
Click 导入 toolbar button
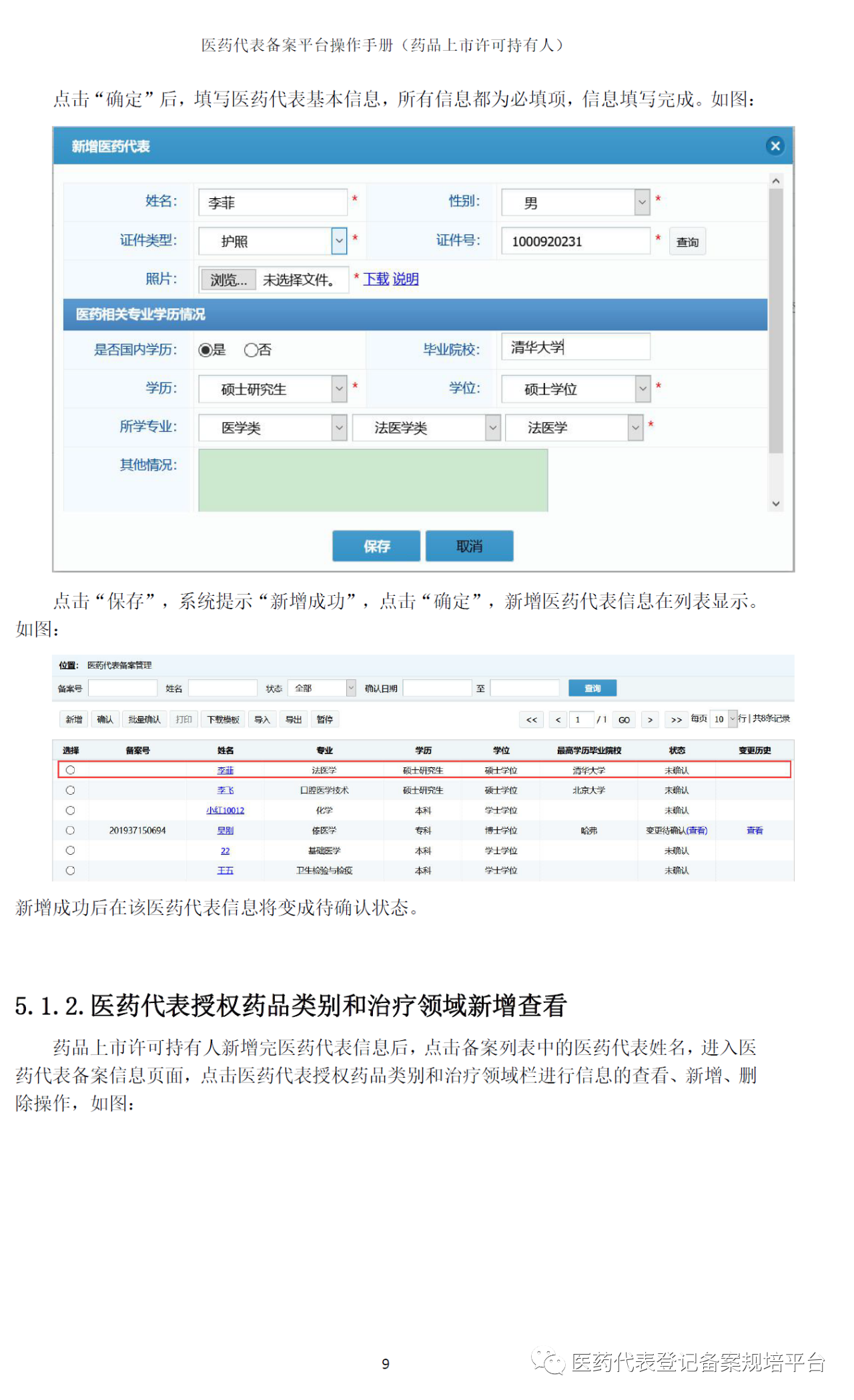tap(262, 719)
